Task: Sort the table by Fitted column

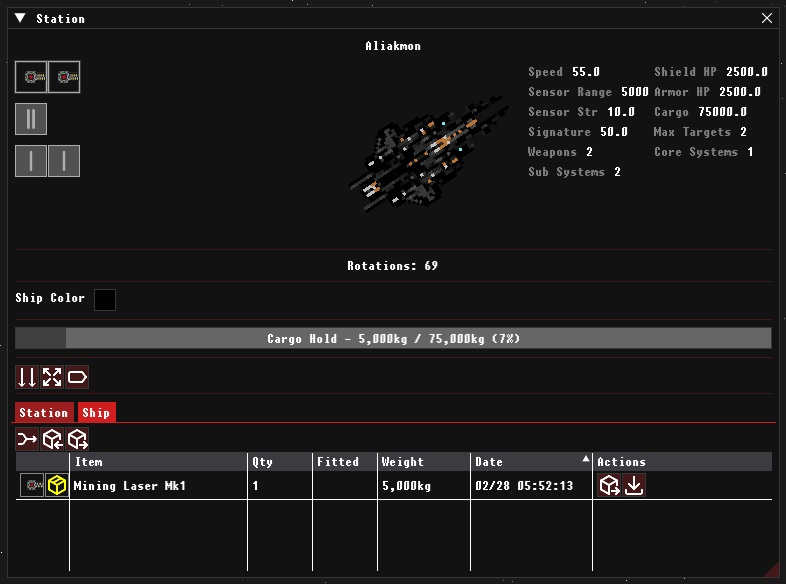Action: pyautogui.click(x=344, y=462)
